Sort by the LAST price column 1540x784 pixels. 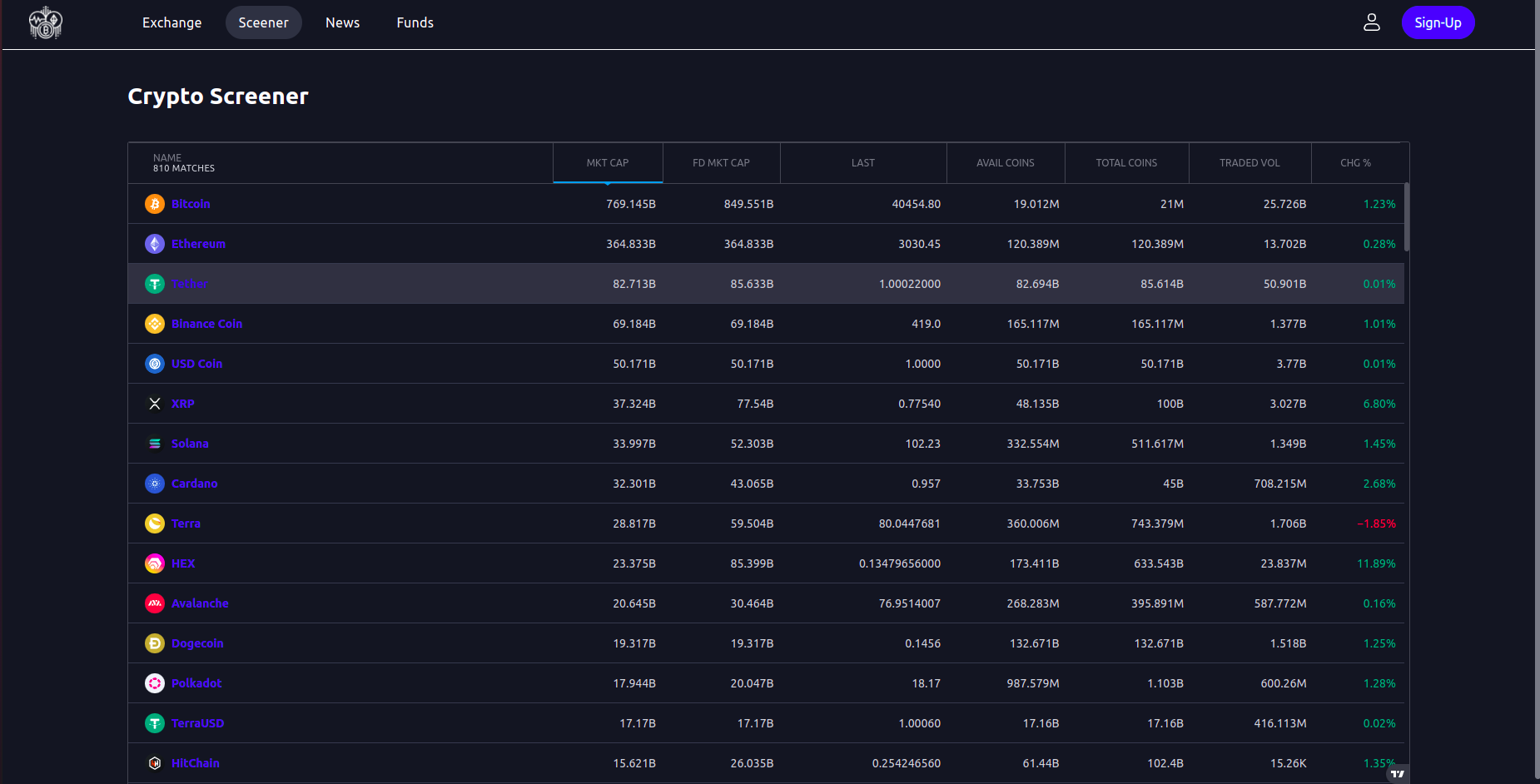coord(863,163)
